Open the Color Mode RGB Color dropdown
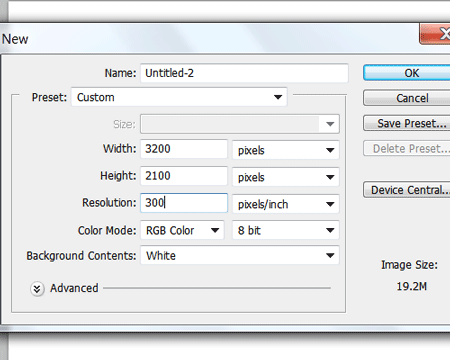The image size is (450, 360). [182, 230]
